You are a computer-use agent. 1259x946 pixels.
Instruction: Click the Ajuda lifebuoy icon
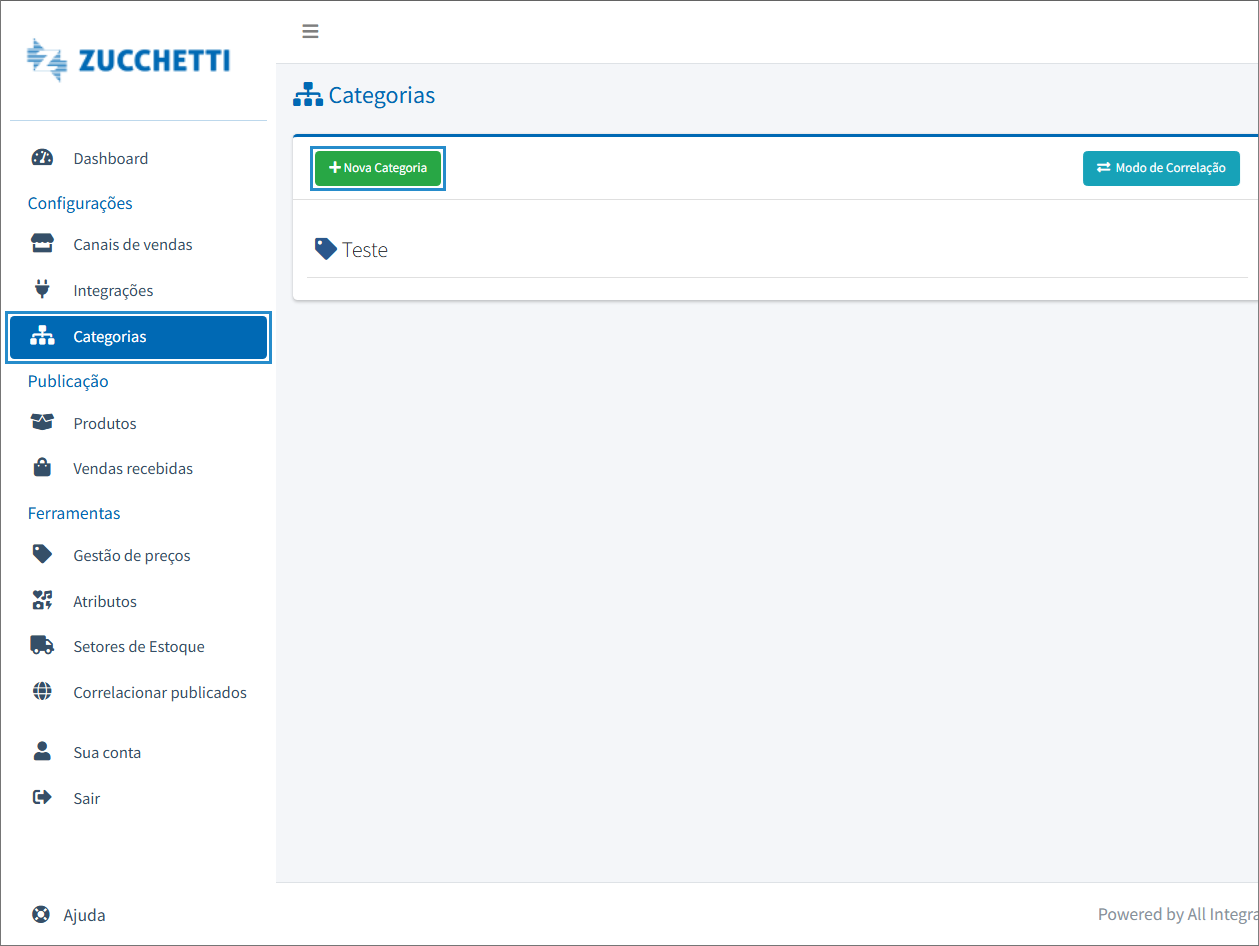pyautogui.click(x=41, y=915)
